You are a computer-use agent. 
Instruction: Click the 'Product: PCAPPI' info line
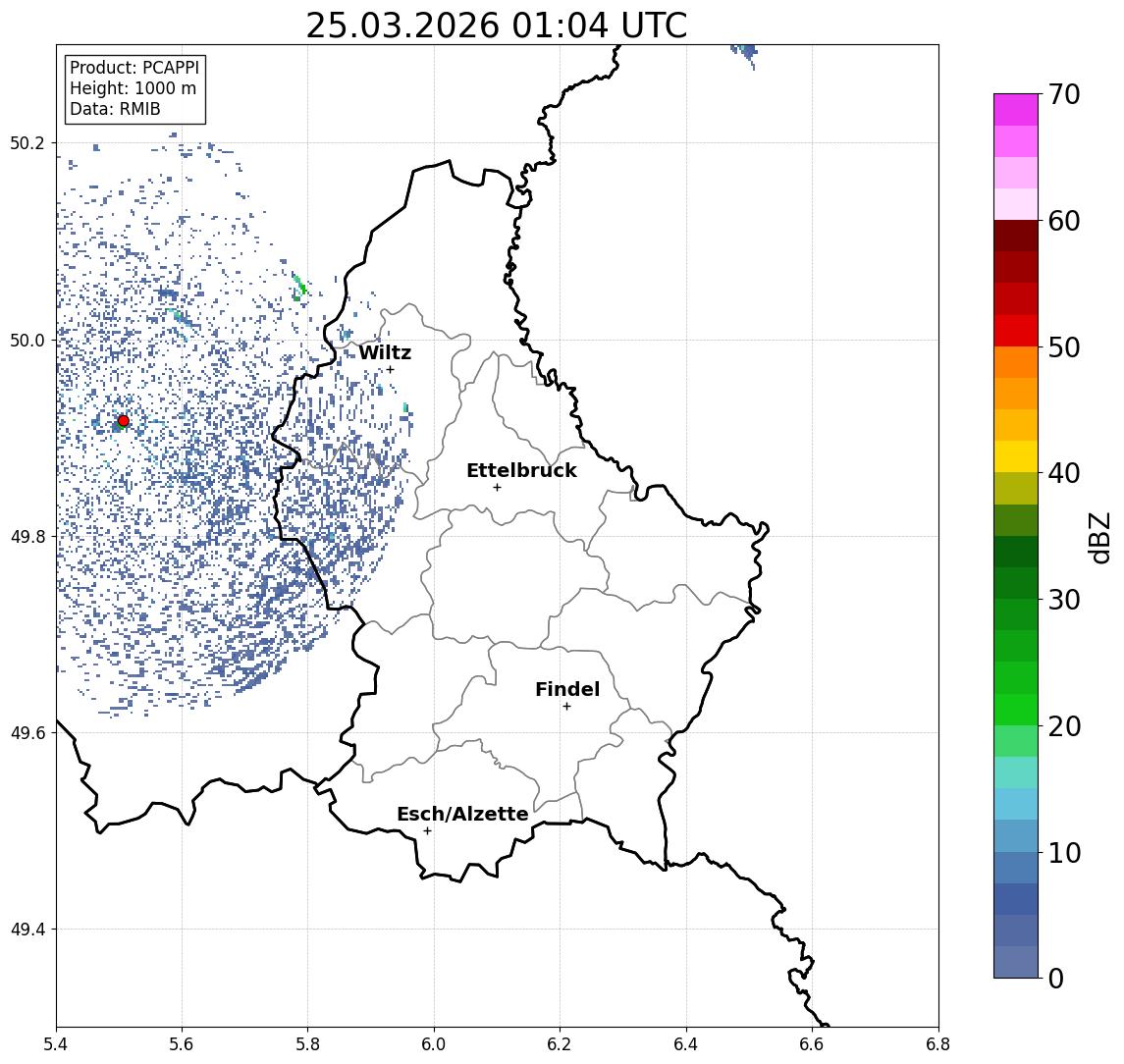[x=134, y=68]
